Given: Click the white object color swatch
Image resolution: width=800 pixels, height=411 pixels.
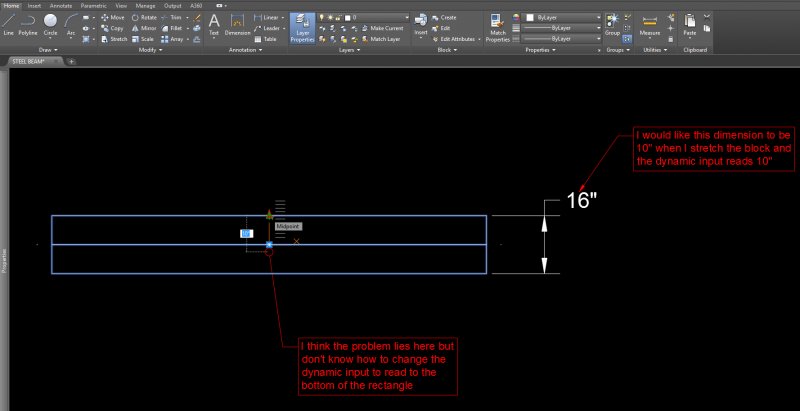Looking at the screenshot, I should 530,17.
